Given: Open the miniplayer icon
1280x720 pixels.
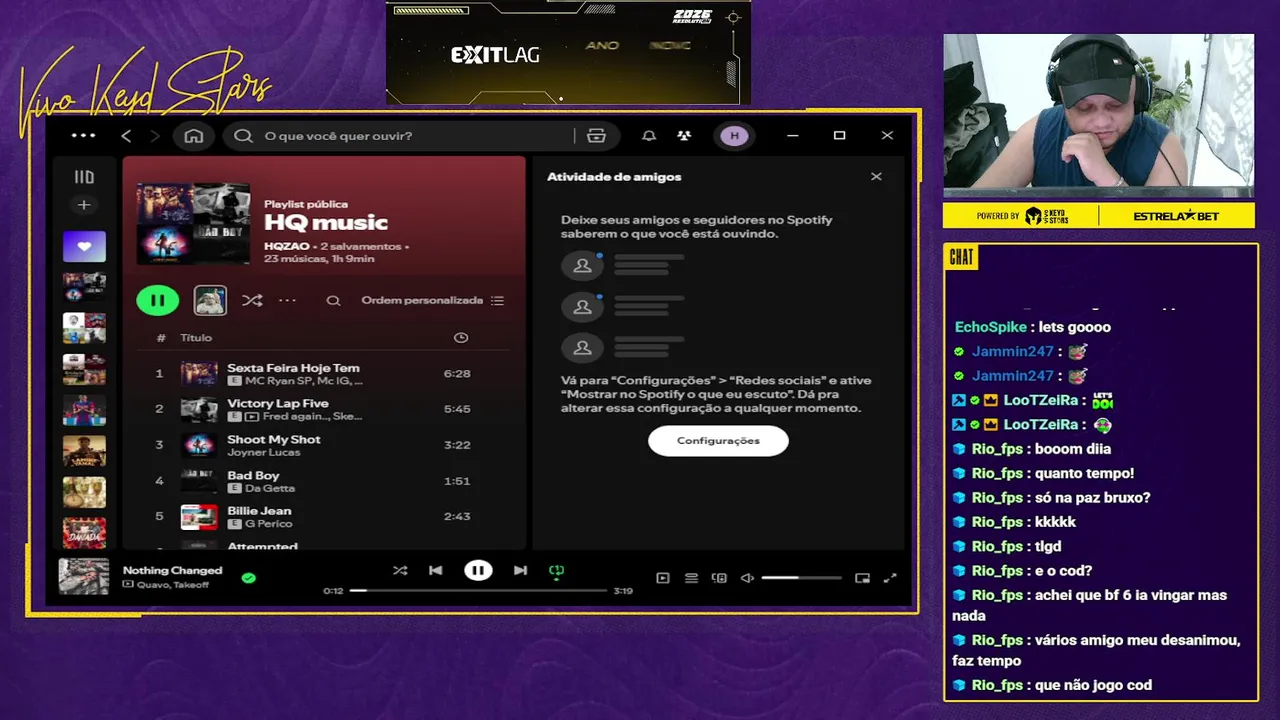Looking at the screenshot, I should [x=862, y=578].
